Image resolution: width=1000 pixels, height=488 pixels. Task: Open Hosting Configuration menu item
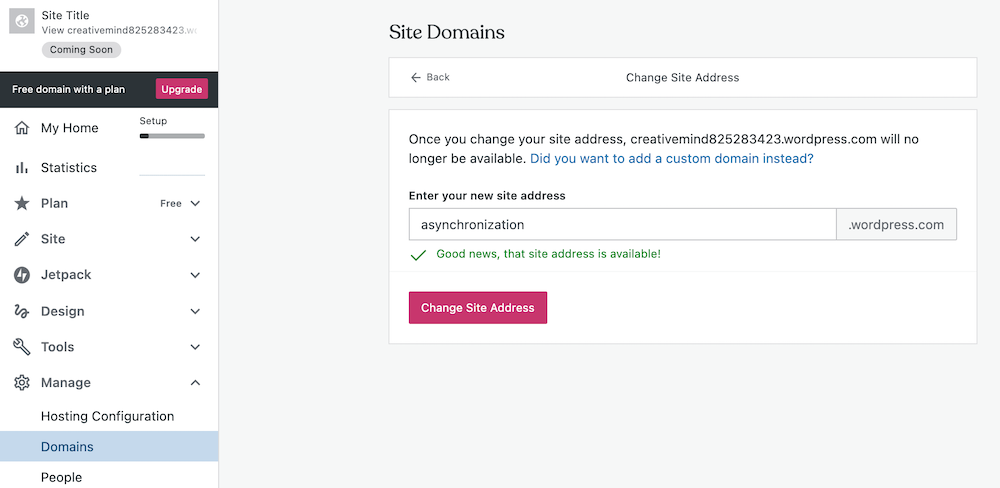pyautogui.click(x=107, y=416)
